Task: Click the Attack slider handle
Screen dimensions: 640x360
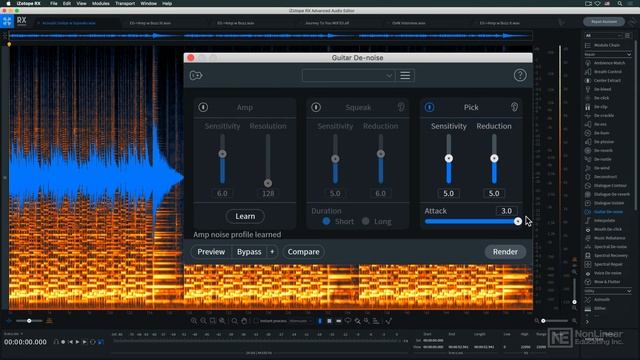Action: [518, 221]
